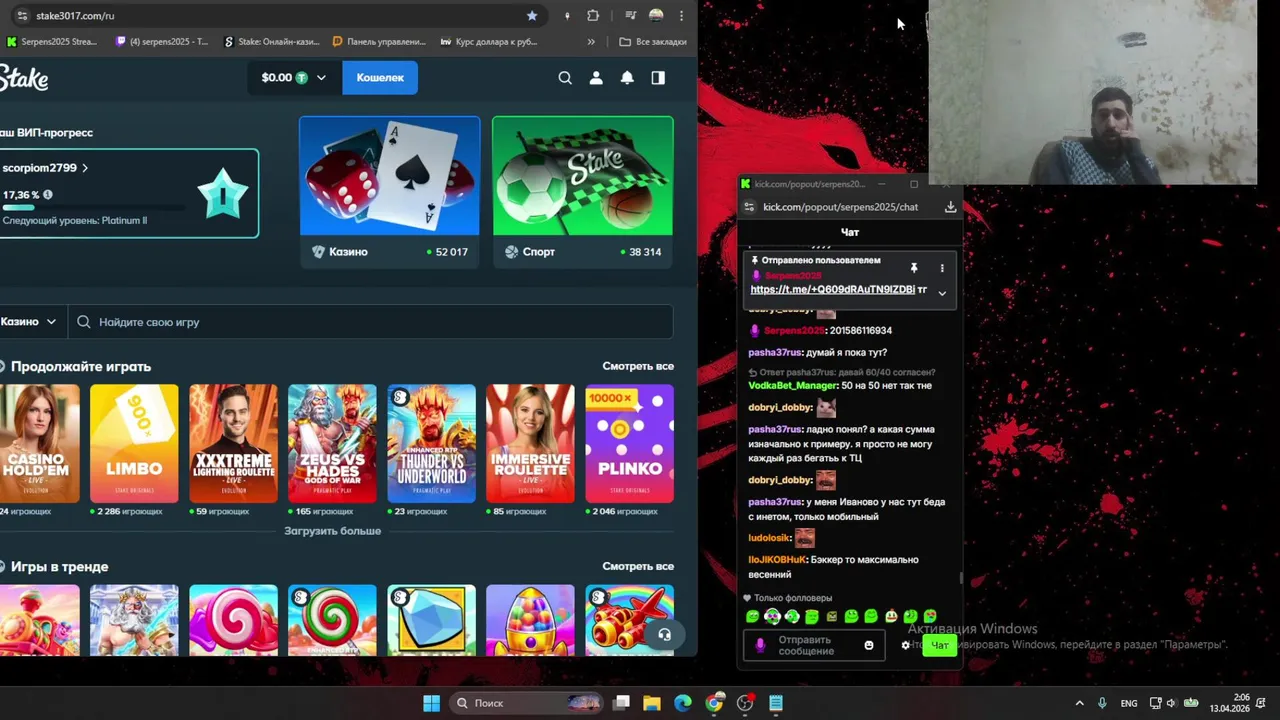Viewport: 1280px width, 720px height.
Task: Open the Курс доллара к рублю bookmark
Action: tap(490, 42)
